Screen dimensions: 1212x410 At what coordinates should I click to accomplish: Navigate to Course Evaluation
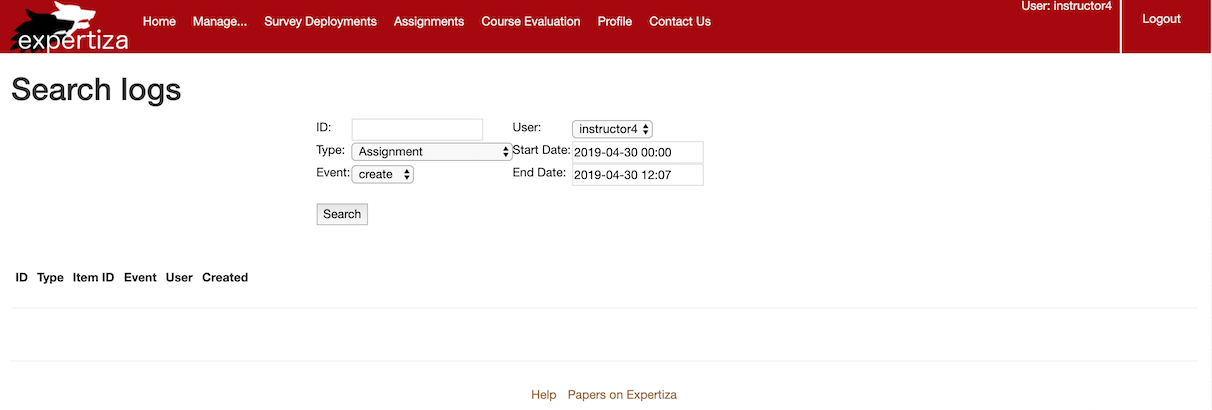click(x=530, y=21)
